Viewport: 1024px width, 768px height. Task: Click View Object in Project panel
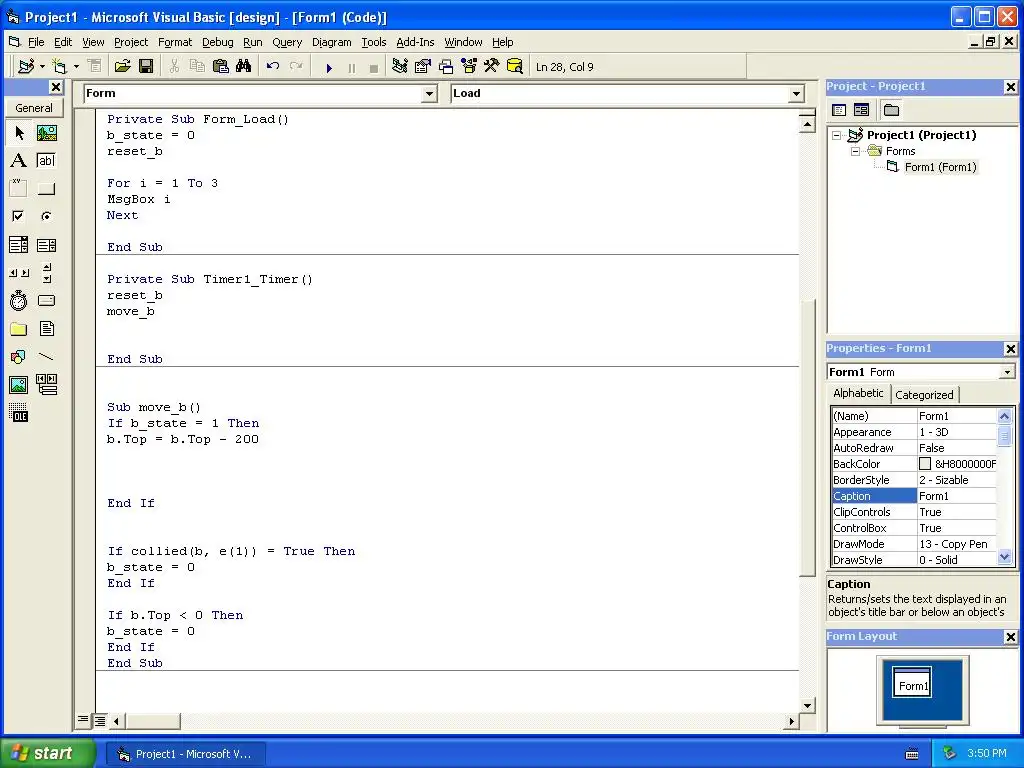[x=861, y=110]
